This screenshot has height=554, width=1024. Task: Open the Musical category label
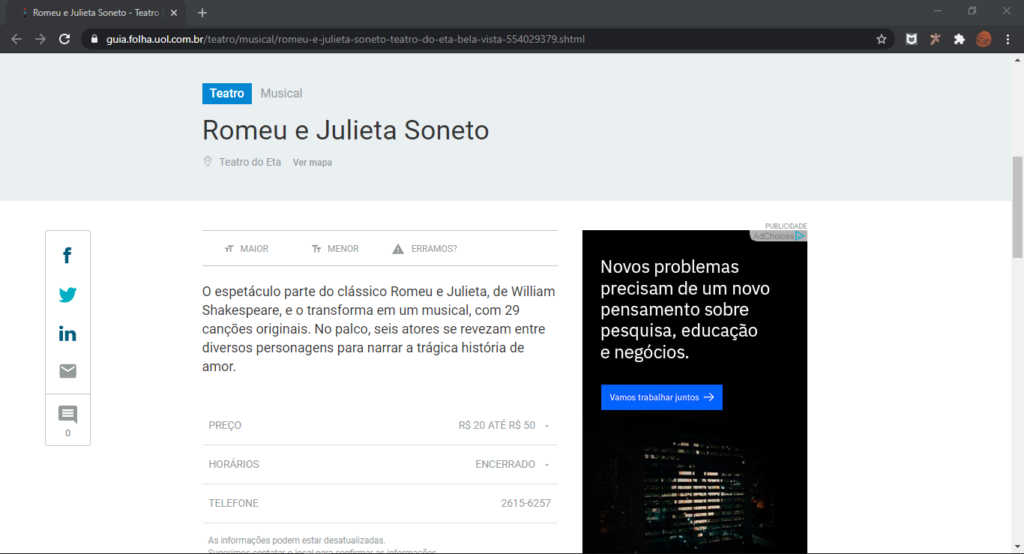[281, 93]
